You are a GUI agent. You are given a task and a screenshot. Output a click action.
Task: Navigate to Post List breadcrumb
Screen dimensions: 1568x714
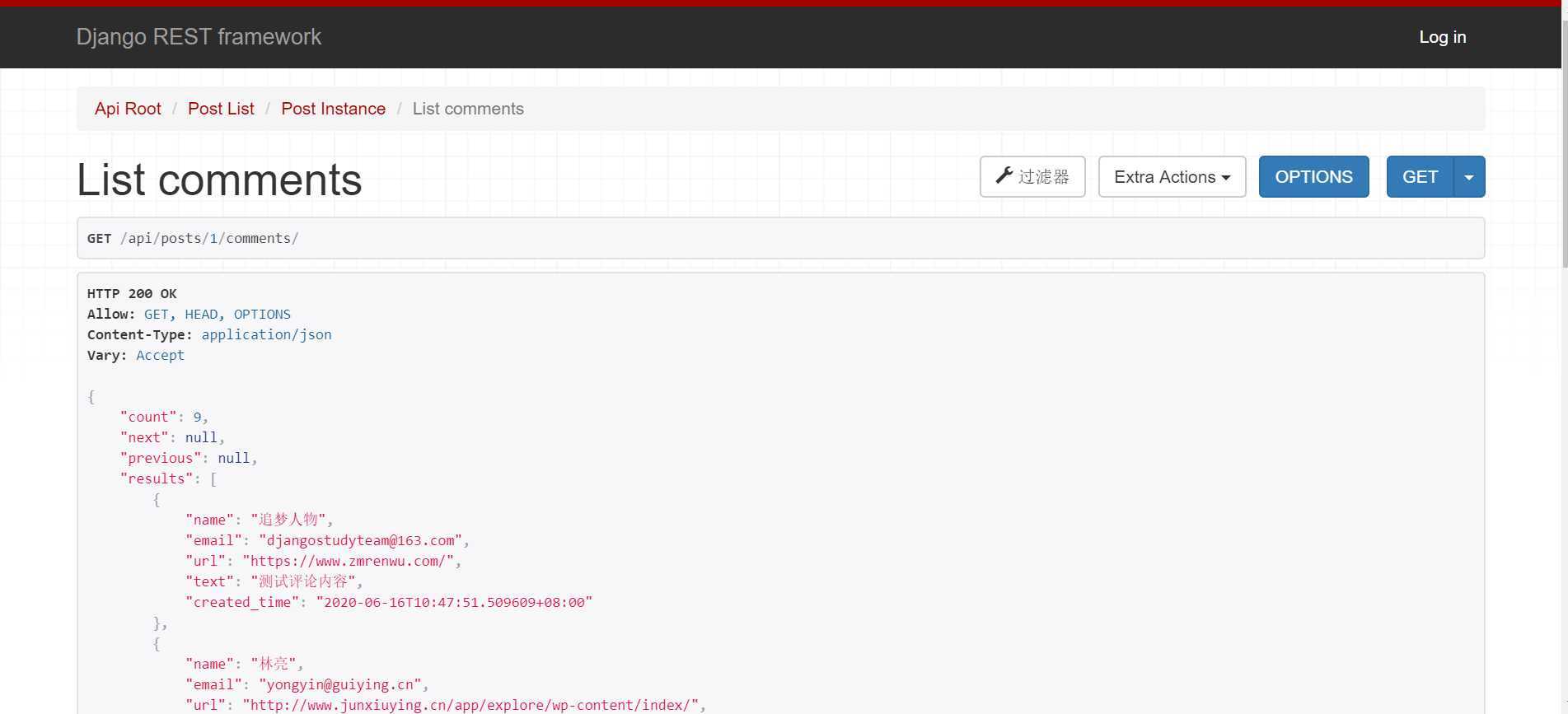(221, 109)
